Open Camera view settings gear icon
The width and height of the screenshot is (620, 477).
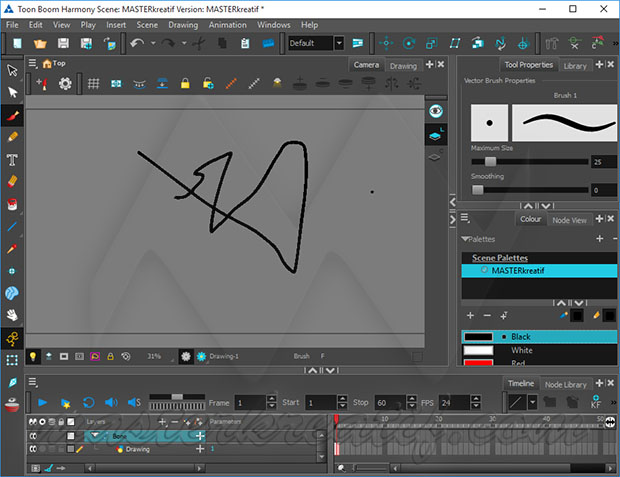pyautogui.click(x=65, y=83)
